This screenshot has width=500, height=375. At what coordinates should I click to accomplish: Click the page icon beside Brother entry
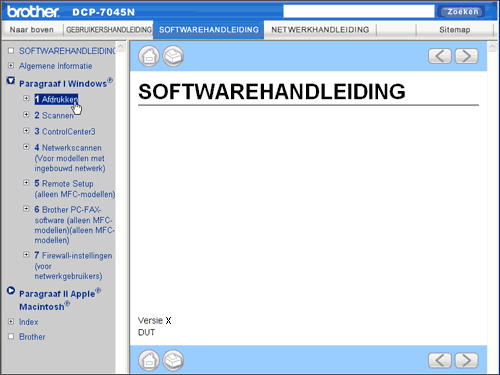coord(11,336)
